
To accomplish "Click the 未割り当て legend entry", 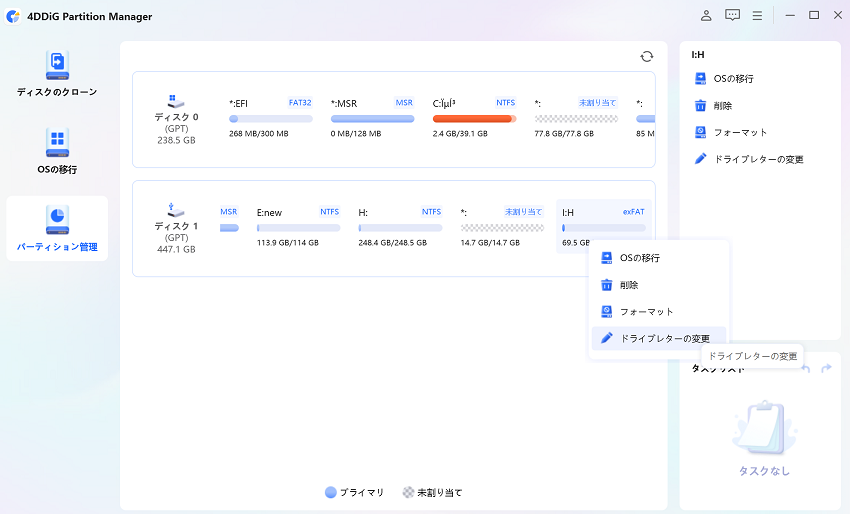I will click(x=432, y=492).
